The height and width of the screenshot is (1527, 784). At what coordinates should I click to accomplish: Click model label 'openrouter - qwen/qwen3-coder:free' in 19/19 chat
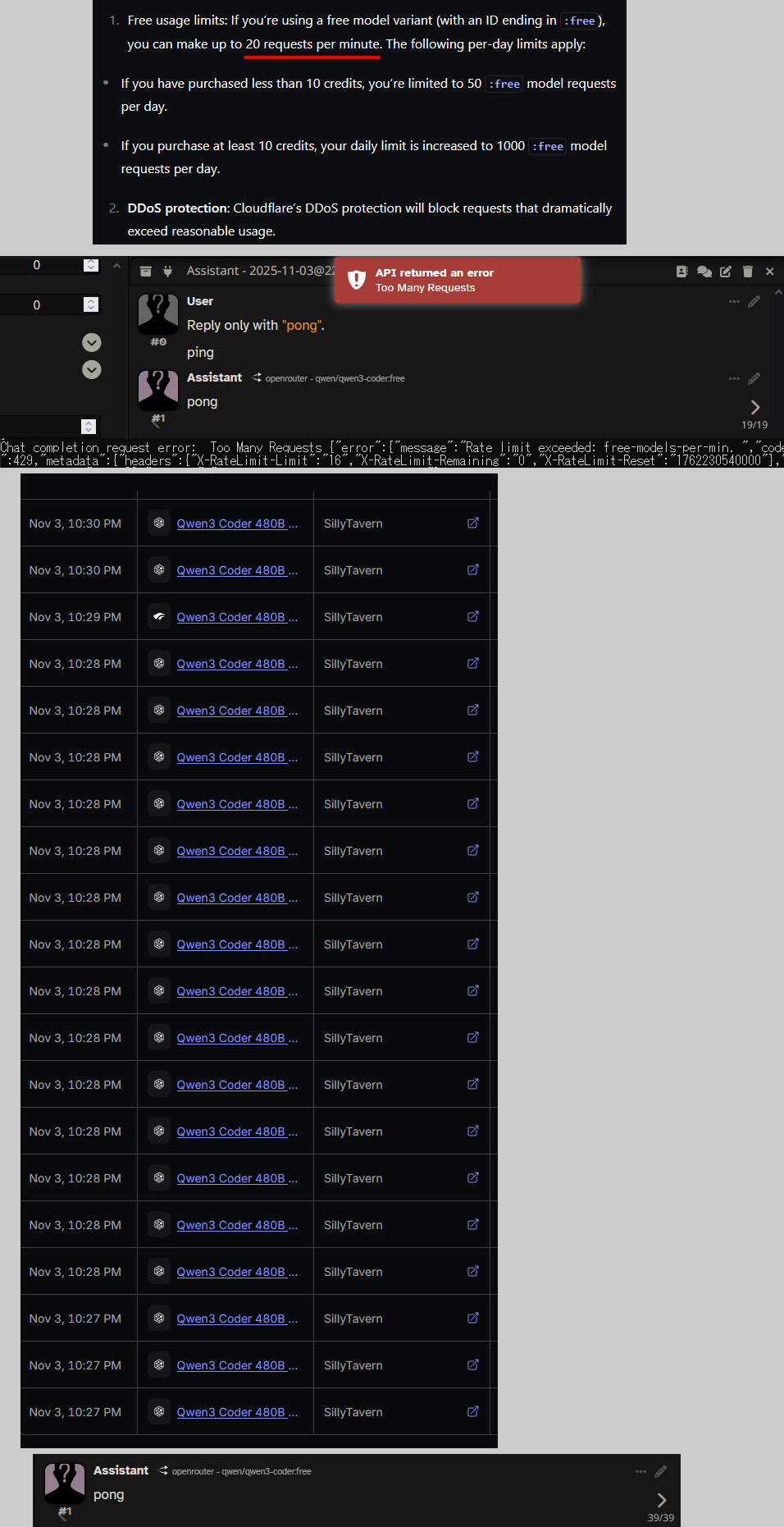point(335,378)
